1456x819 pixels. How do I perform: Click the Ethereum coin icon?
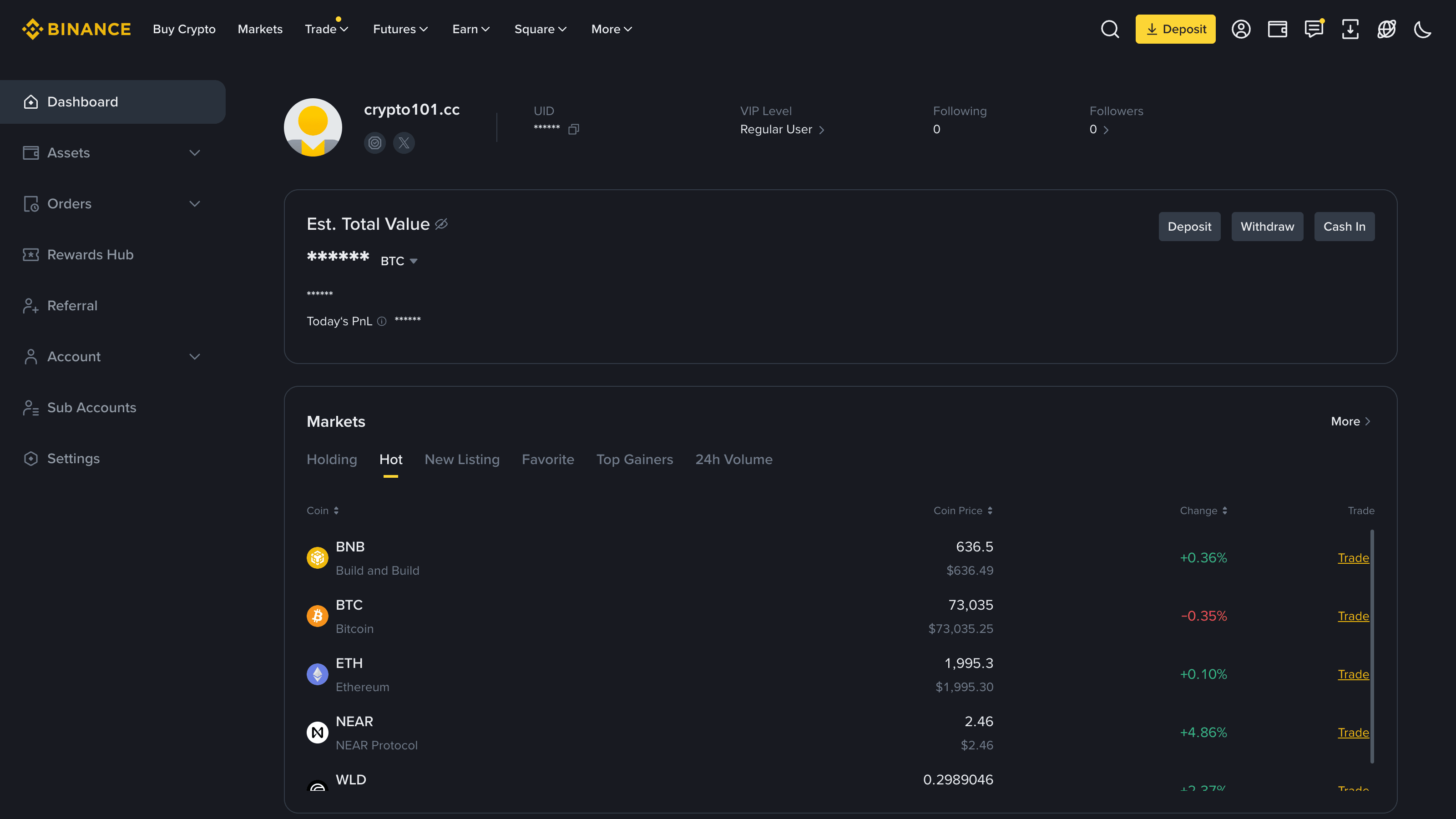click(x=317, y=674)
